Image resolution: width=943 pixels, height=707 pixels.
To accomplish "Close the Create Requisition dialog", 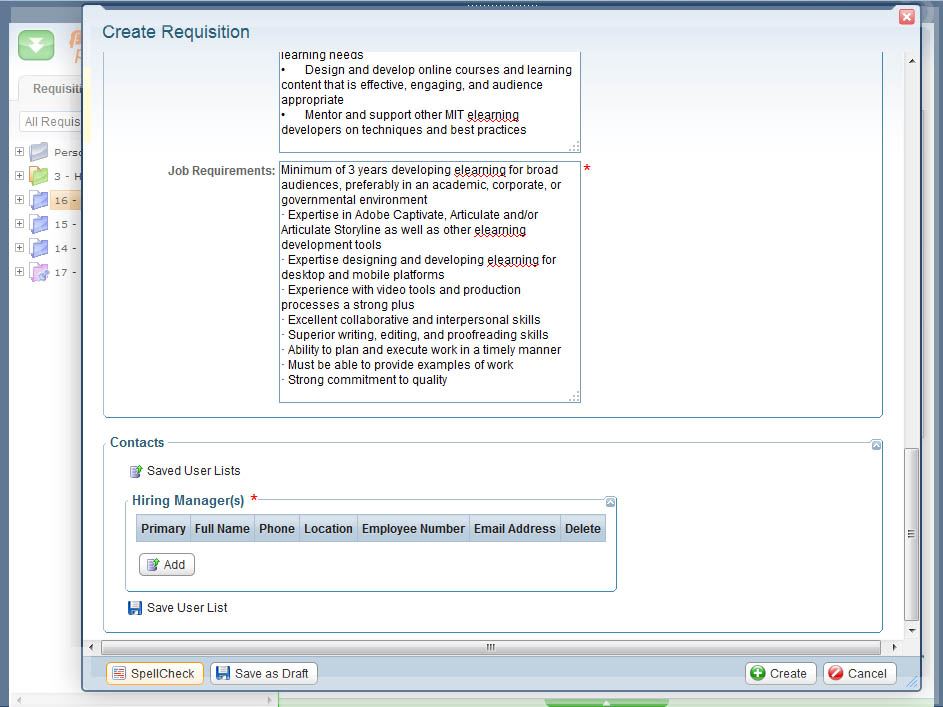I will pyautogui.click(x=906, y=17).
